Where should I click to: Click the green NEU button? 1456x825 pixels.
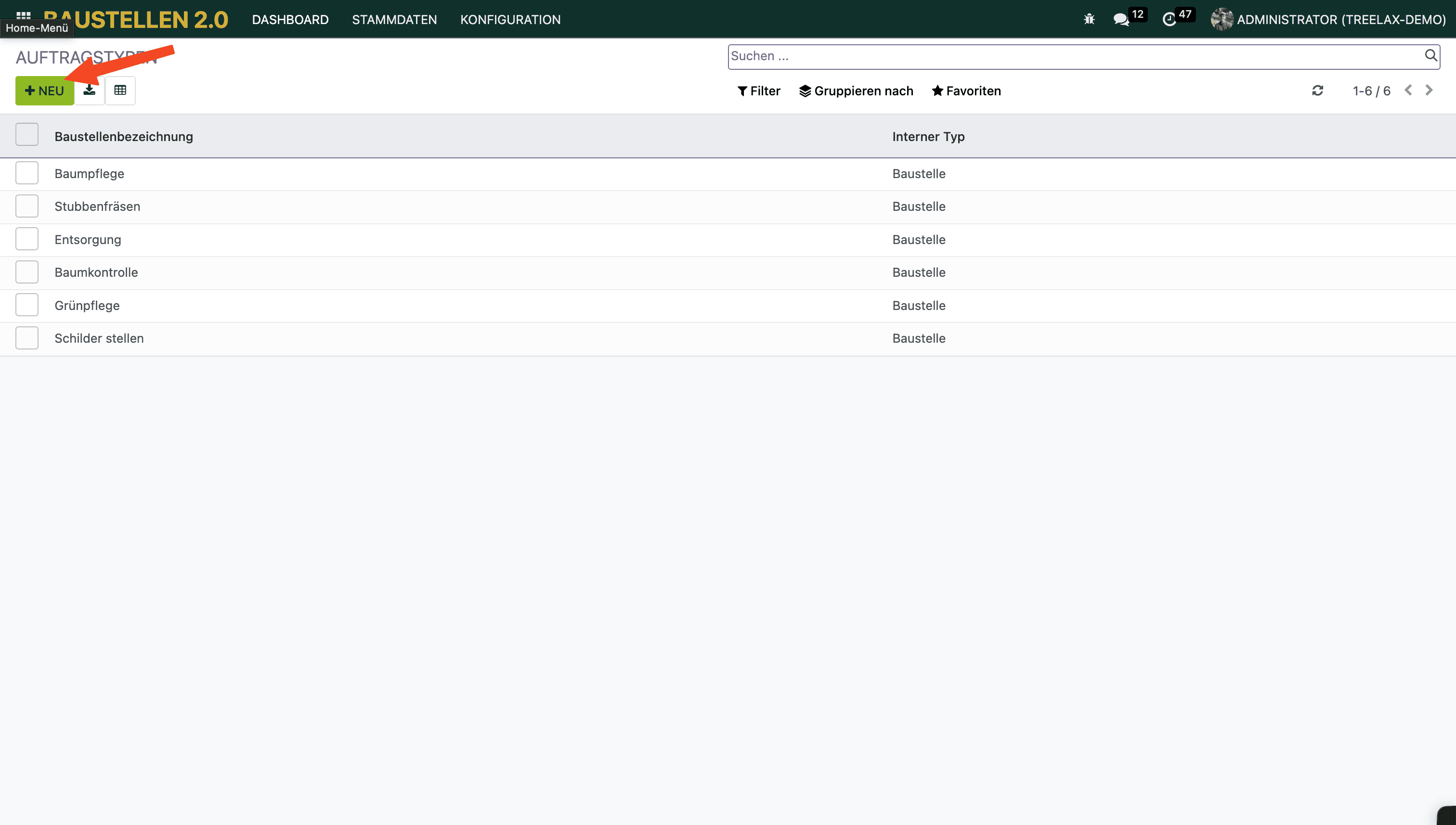pos(44,91)
